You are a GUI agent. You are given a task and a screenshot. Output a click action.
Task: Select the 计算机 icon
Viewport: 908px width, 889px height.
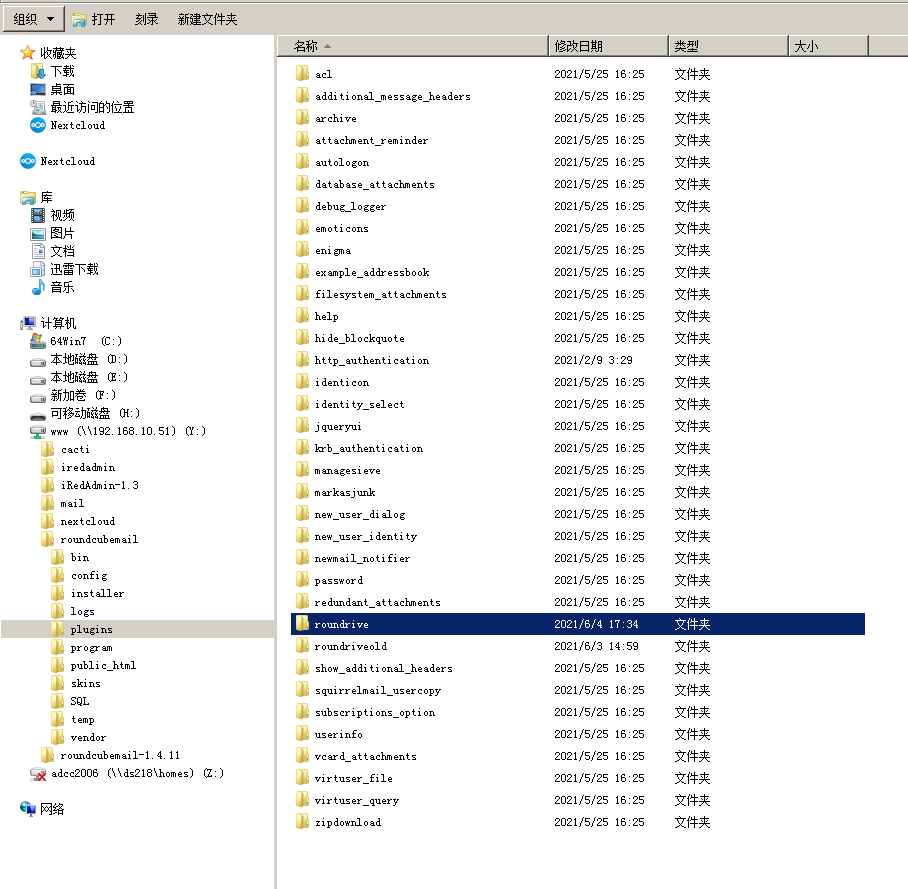click(28, 323)
